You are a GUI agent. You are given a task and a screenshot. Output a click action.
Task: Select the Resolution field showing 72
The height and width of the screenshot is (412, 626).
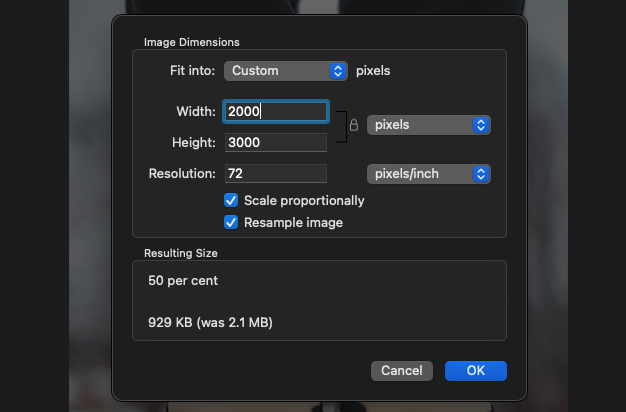[x=276, y=174]
